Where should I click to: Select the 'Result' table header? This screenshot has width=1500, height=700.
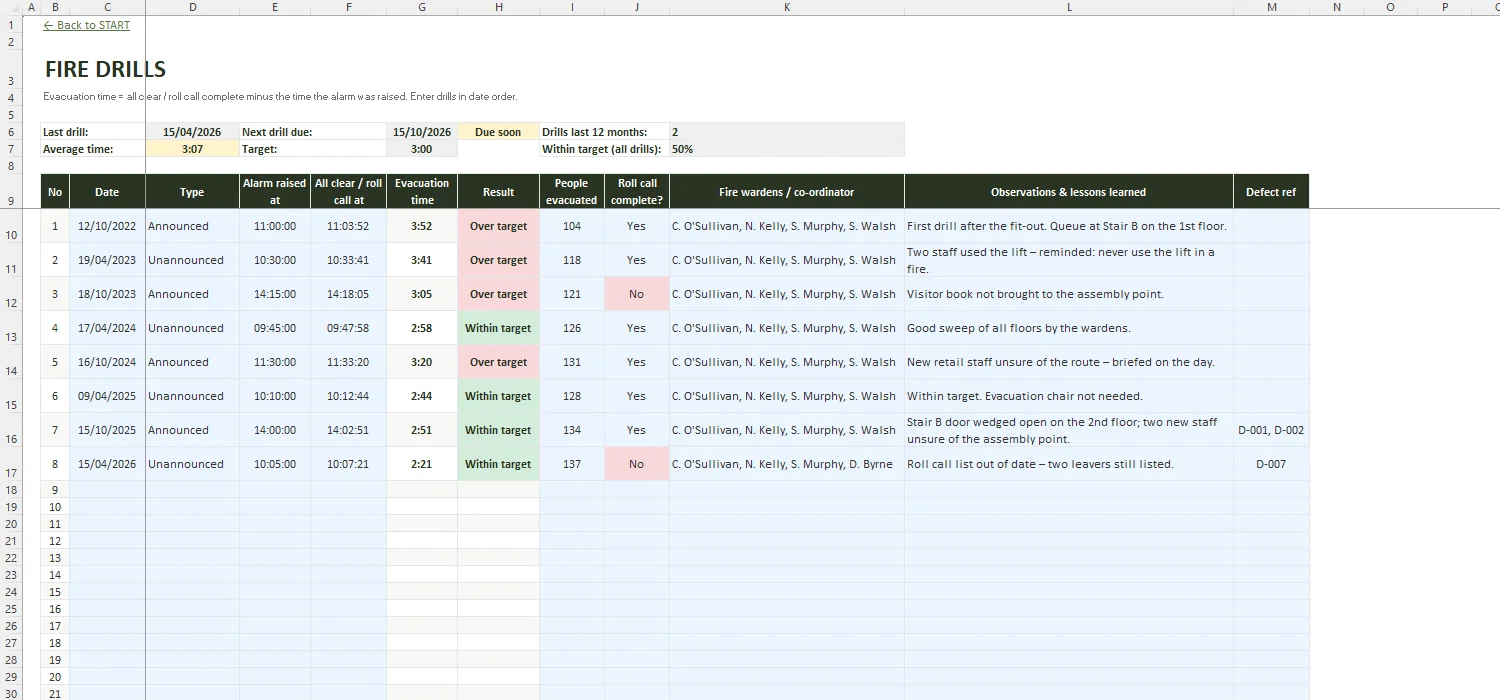click(498, 192)
